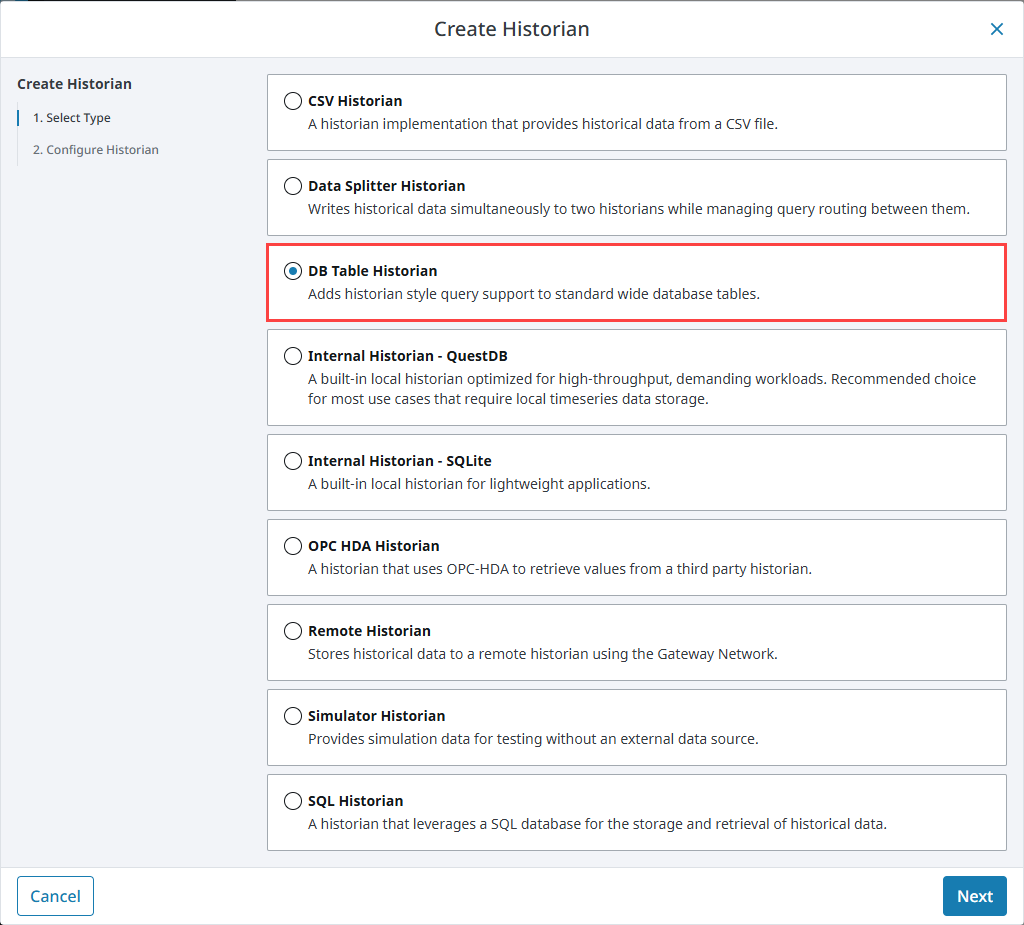This screenshot has width=1024, height=925.
Task: Click the Data Splitter Historian card
Action: [636, 197]
